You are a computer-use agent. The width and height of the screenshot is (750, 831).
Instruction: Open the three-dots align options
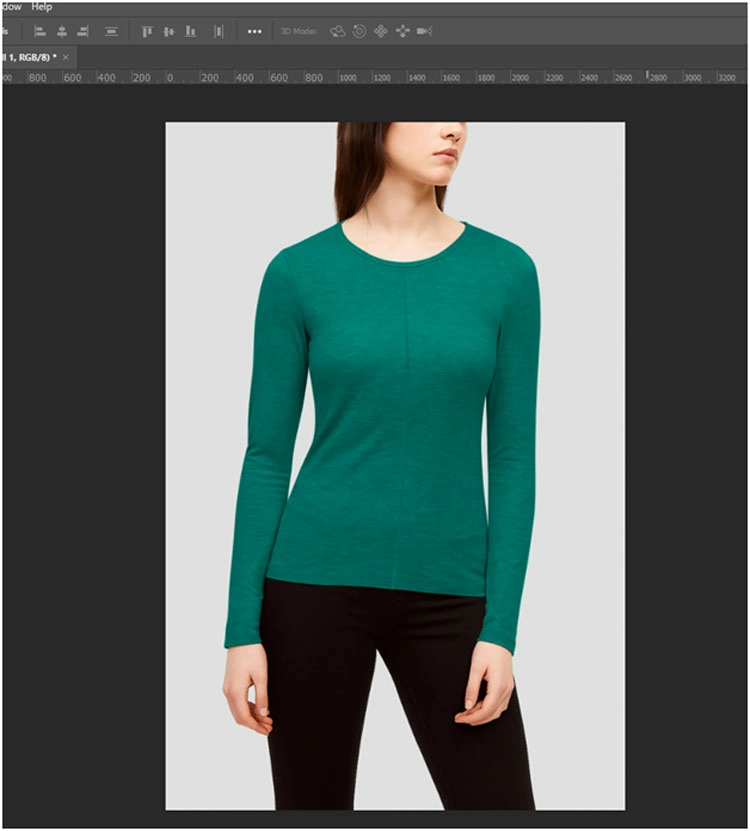pos(254,32)
